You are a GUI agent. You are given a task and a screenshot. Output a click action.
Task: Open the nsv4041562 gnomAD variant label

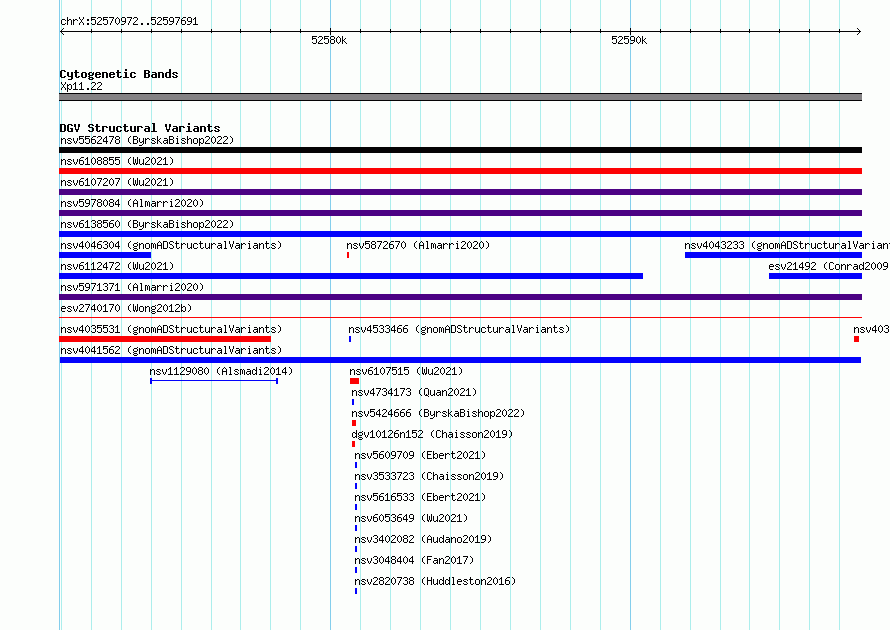click(171, 350)
